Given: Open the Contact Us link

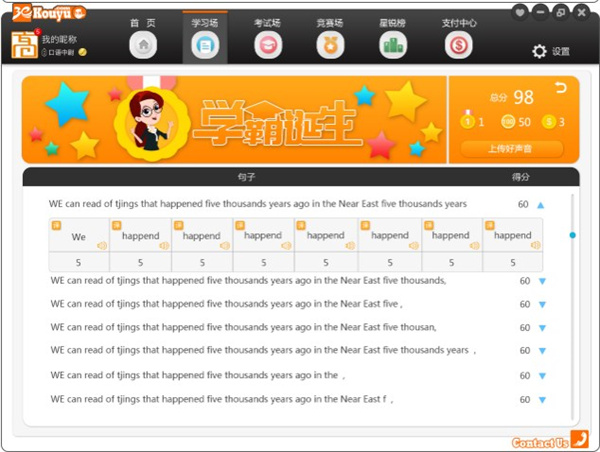Looking at the screenshot, I should (540, 442).
